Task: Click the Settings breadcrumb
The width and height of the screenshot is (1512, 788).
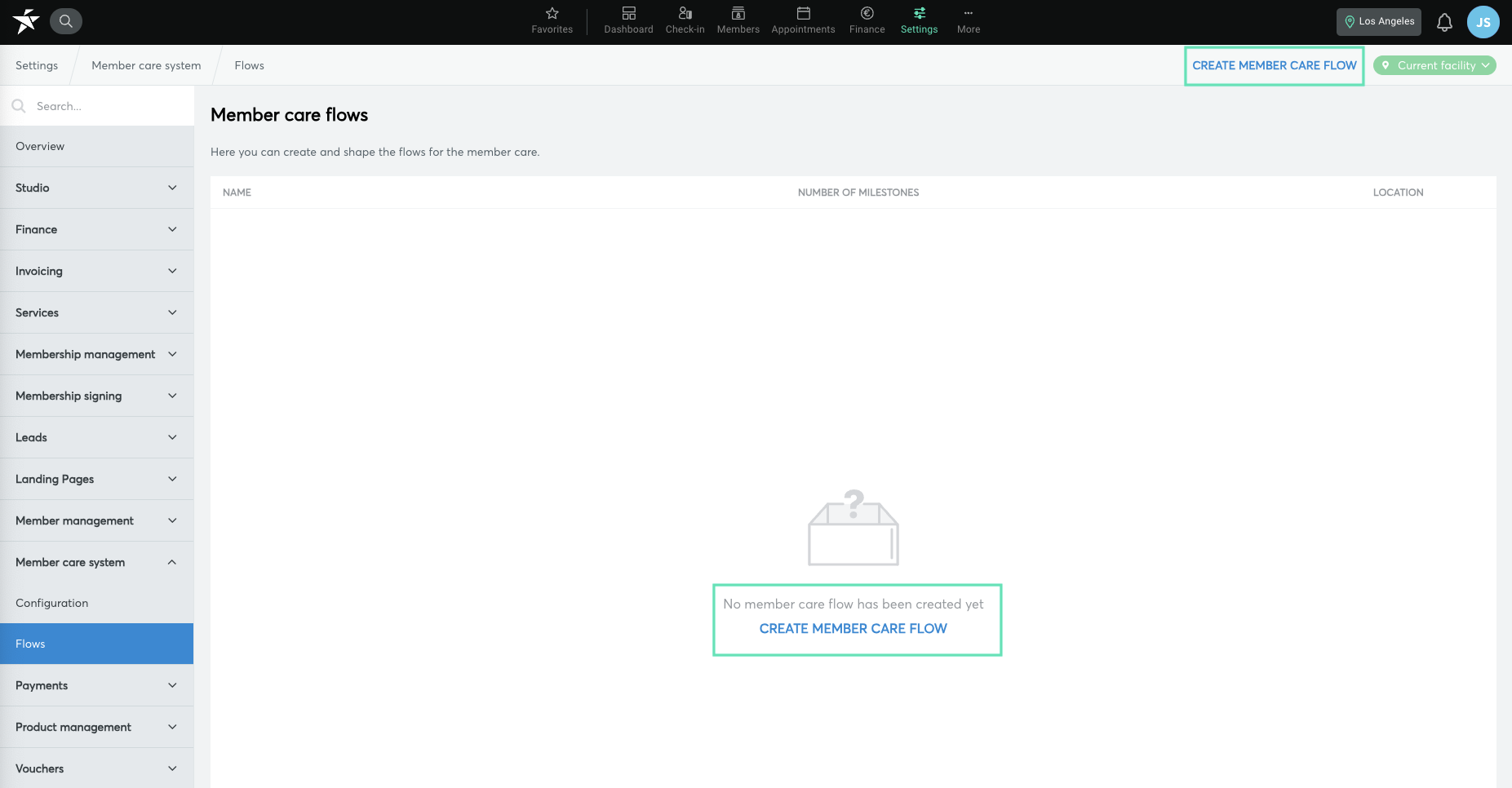Action: (x=37, y=65)
